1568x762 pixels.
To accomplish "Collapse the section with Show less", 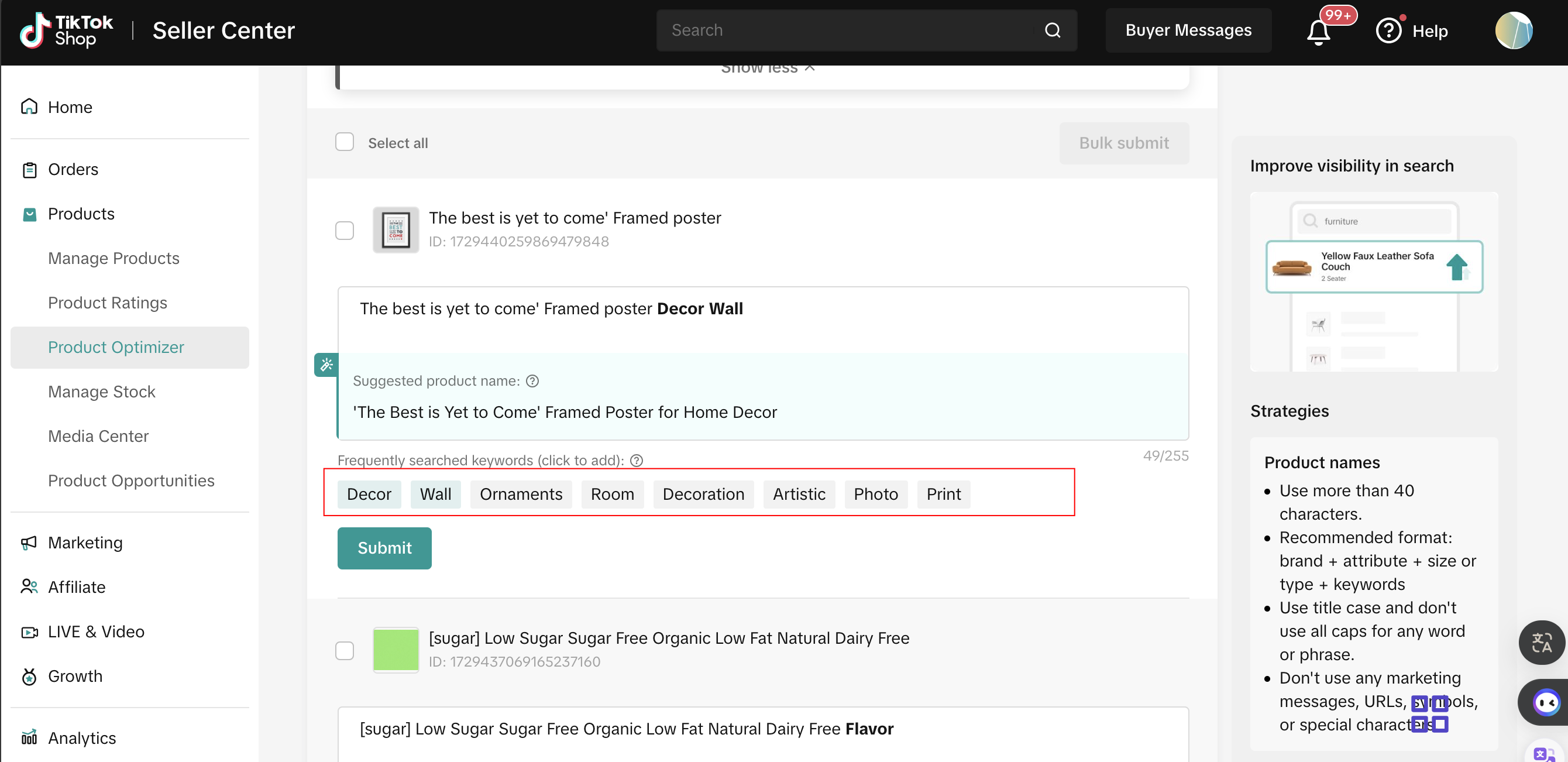I will (x=767, y=68).
